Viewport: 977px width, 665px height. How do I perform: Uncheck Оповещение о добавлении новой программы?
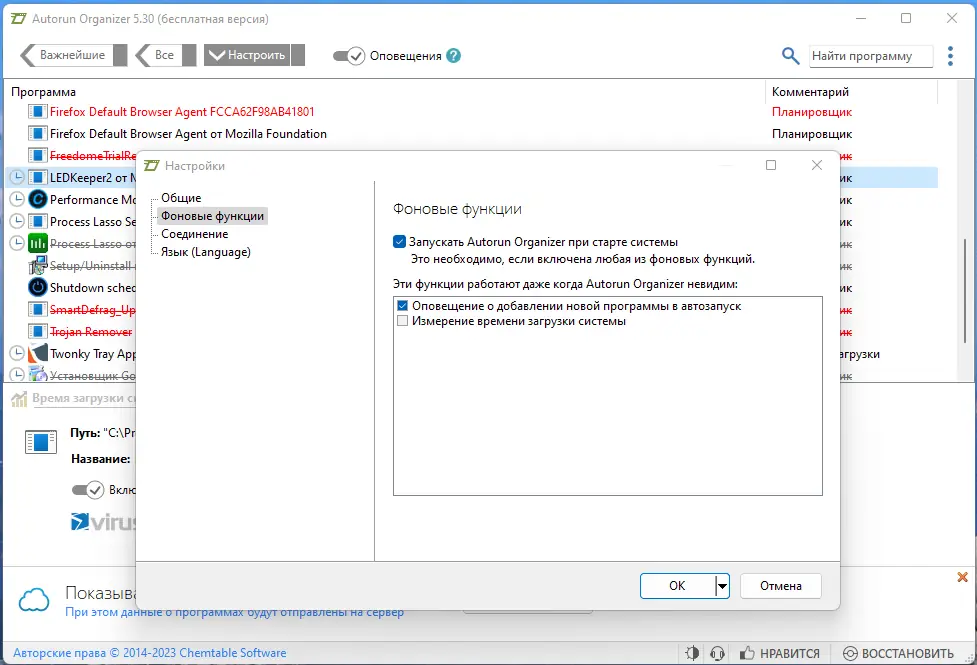pos(403,306)
